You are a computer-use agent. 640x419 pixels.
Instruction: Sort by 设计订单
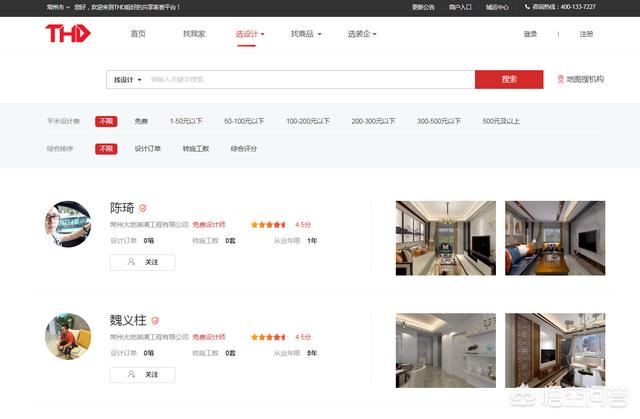click(147, 149)
